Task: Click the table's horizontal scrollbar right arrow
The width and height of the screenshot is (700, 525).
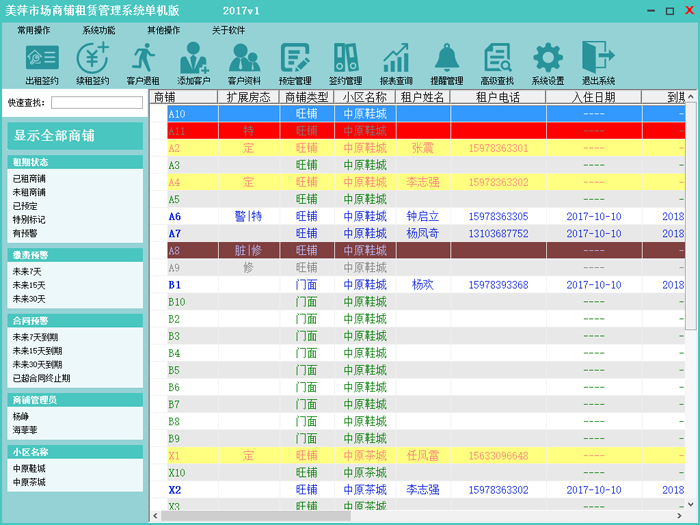Action: [679, 516]
